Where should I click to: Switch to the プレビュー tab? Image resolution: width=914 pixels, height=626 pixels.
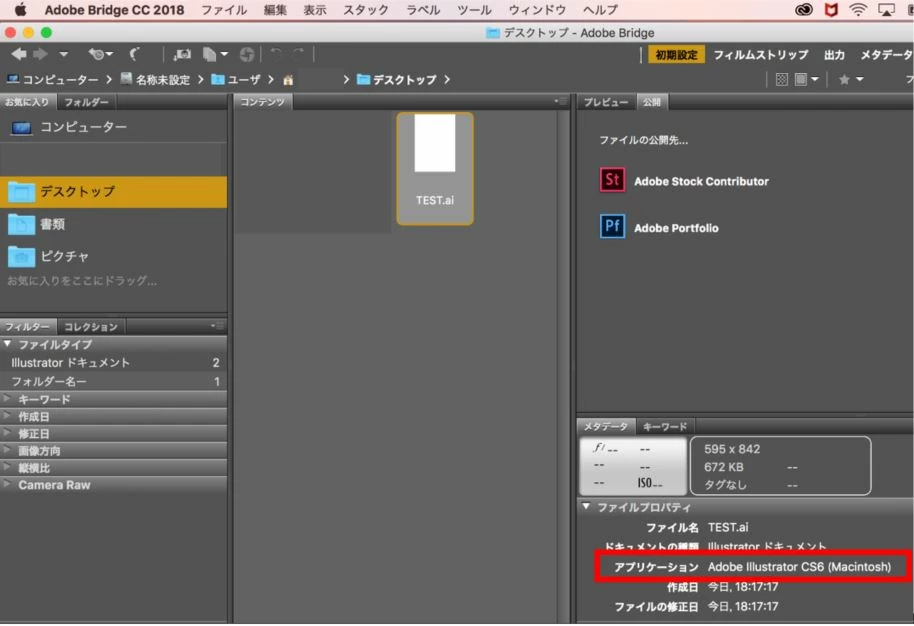(x=606, y=103)
